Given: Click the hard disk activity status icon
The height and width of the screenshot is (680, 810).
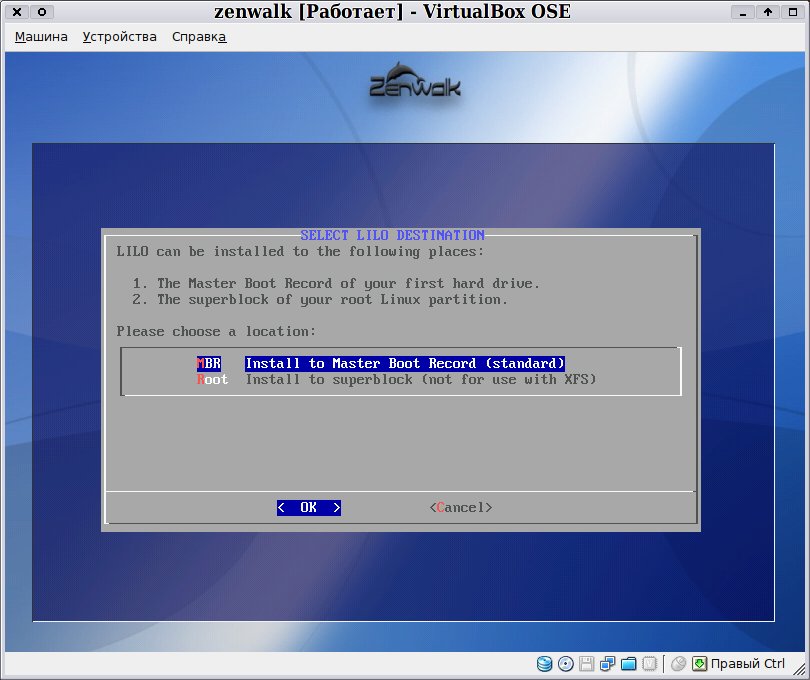Looking at the screenshot, I should pyautogui.click(x=544, y=663).
